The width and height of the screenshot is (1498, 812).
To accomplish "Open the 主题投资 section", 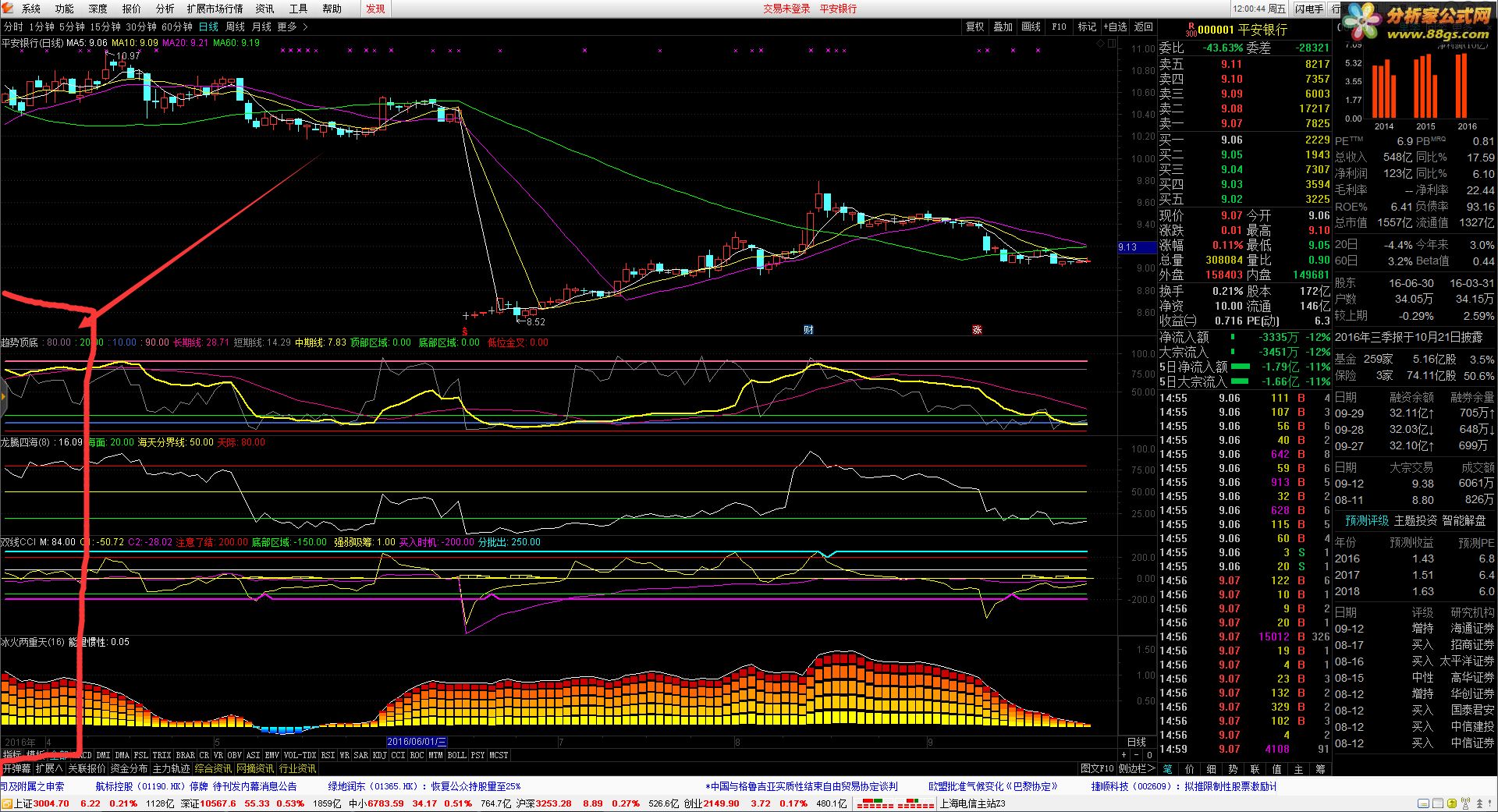I will pos(1415,520).
